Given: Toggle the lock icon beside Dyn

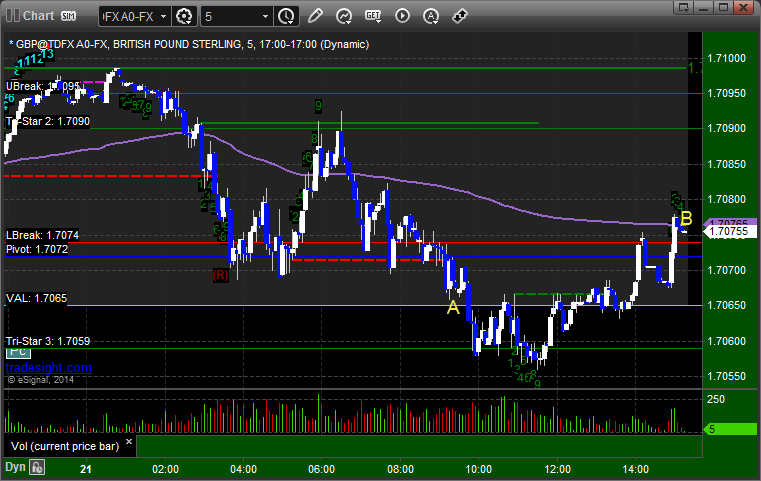Looking at the screenshot, I should tap(37, 467).
